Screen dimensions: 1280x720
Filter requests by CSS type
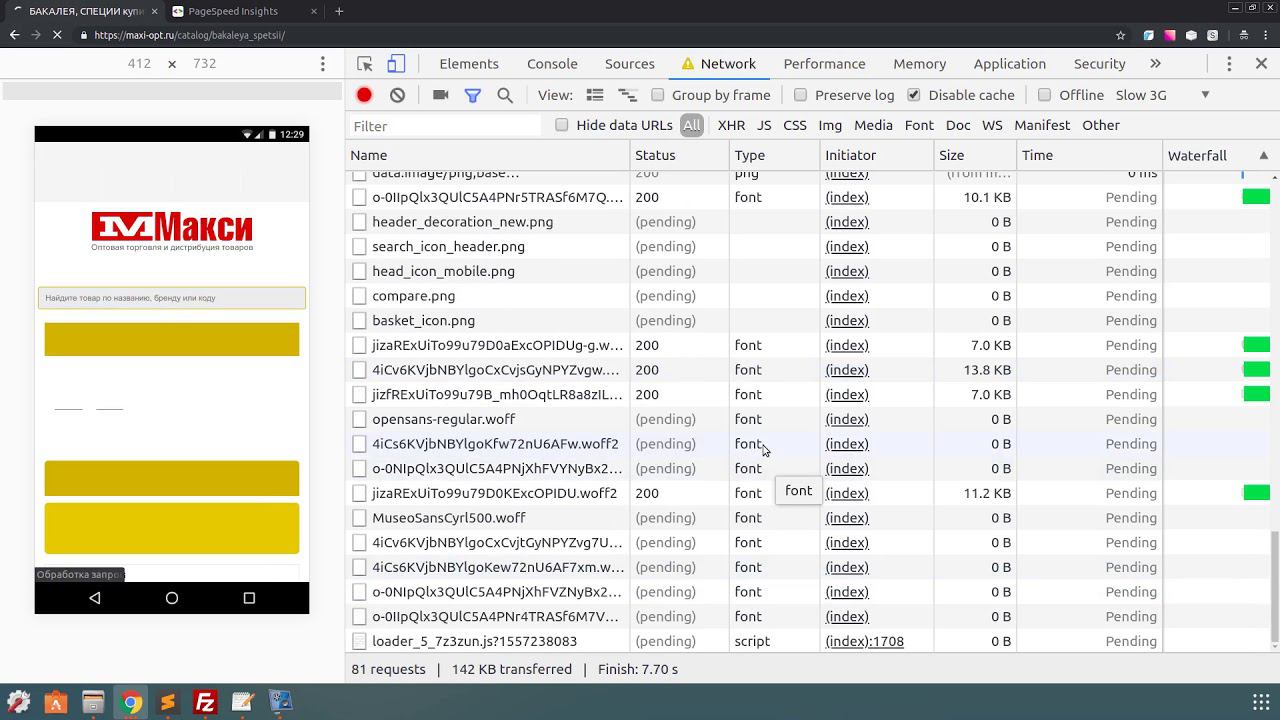(x=795, y=125)
